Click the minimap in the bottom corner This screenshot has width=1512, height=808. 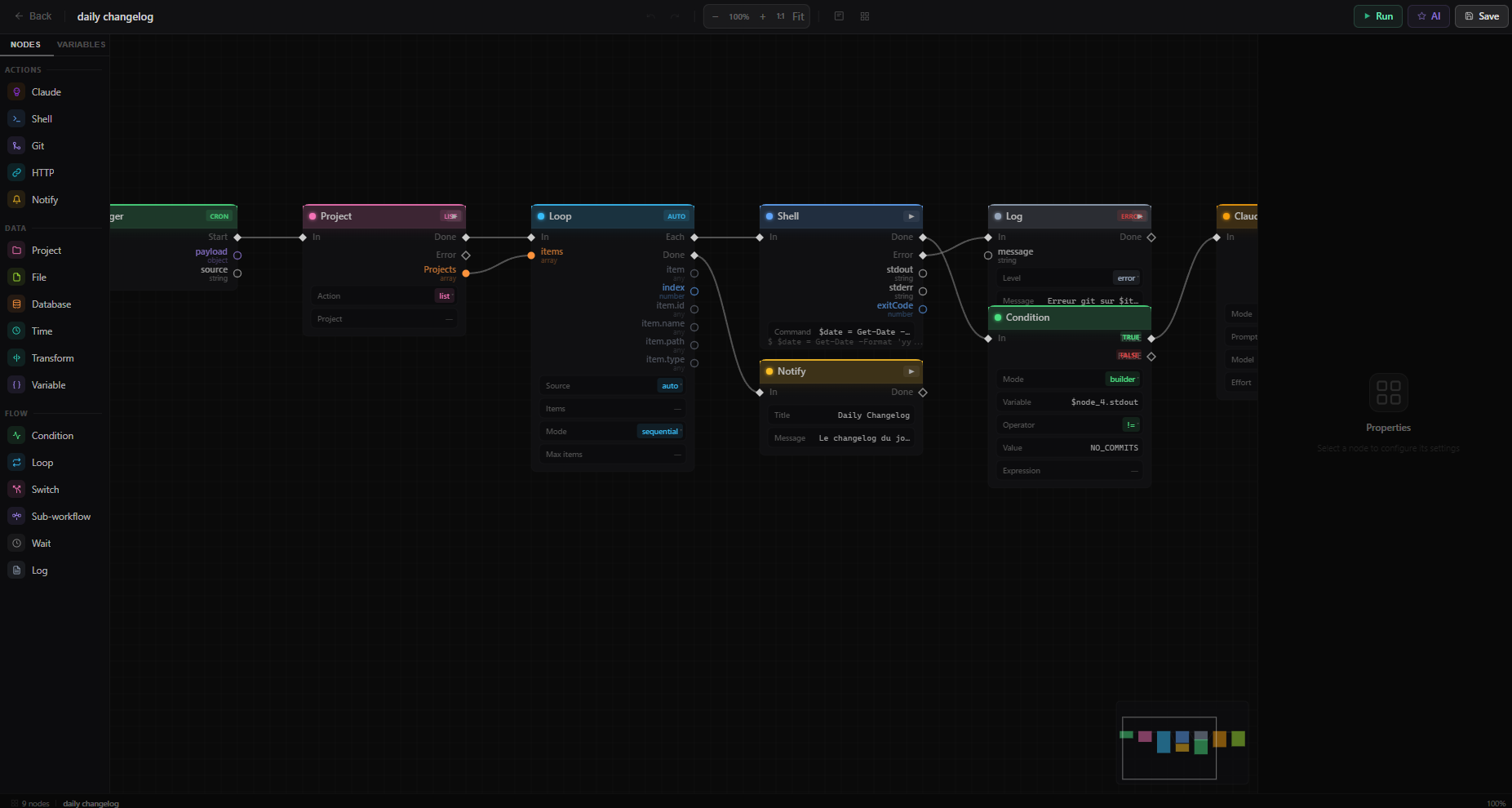tap(1182, 744)
